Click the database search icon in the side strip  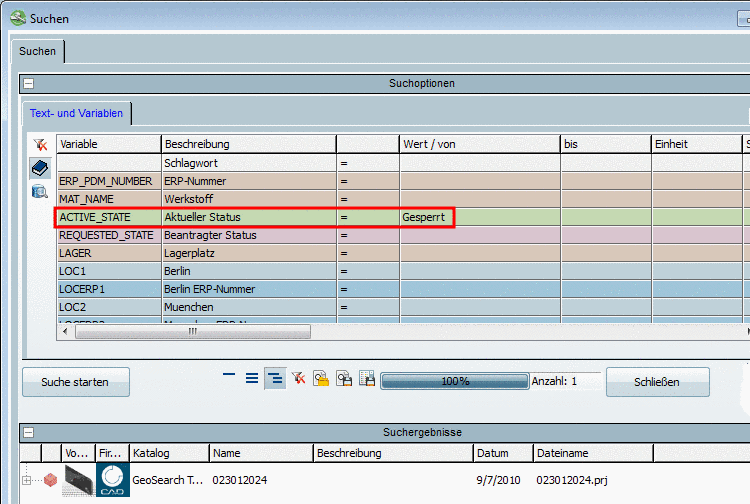point(40,192)
